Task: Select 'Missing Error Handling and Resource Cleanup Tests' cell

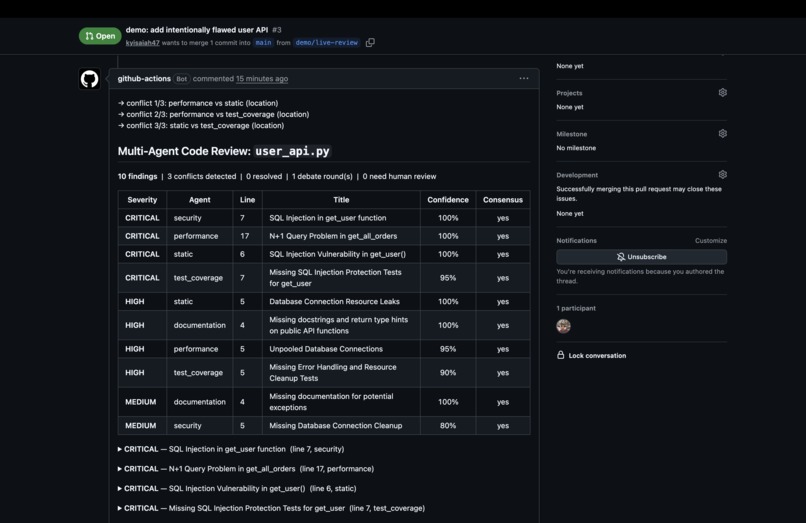Action: pos(341,372)
